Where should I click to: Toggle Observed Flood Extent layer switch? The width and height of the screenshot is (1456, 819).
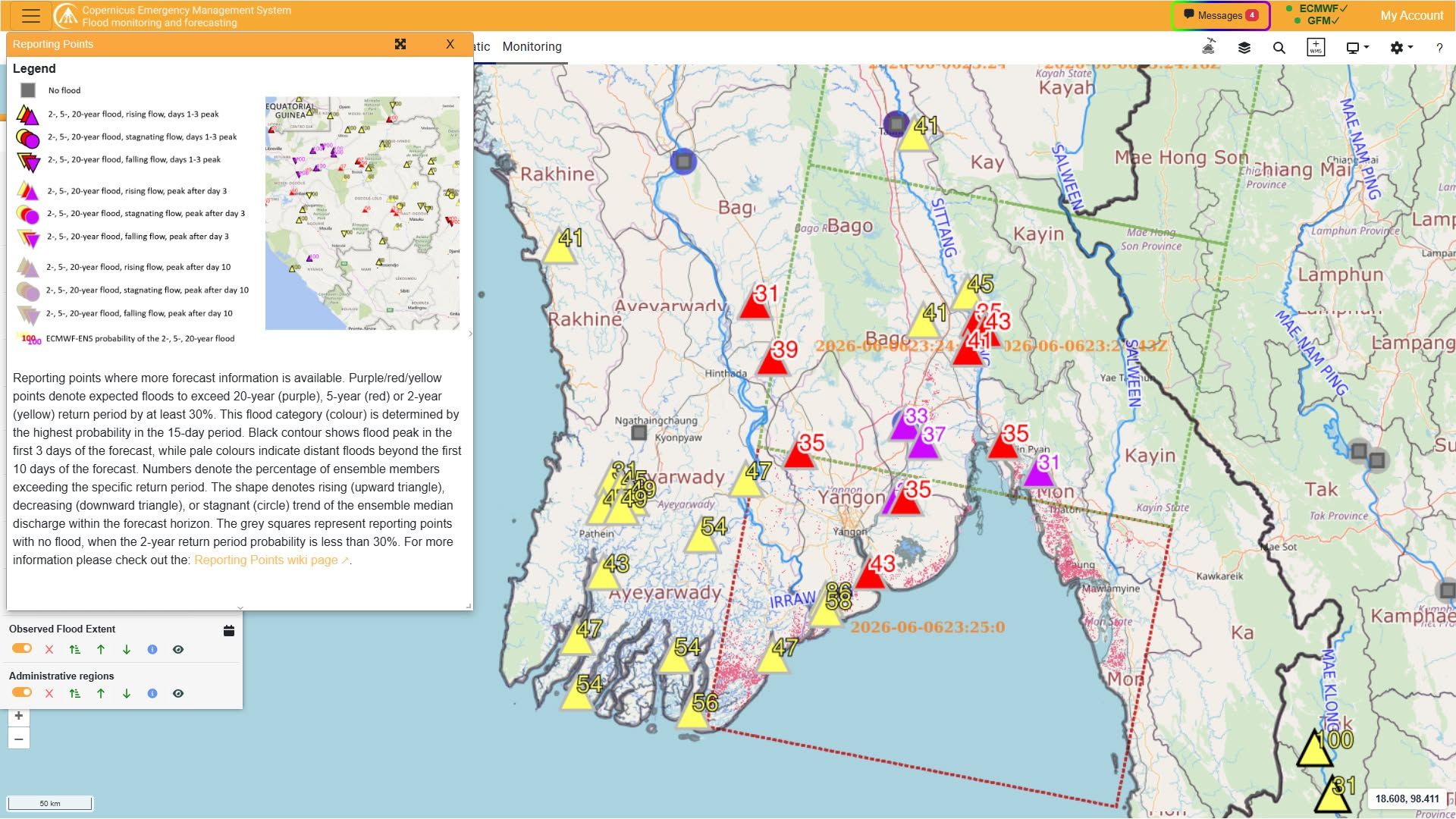pos(22,648)
